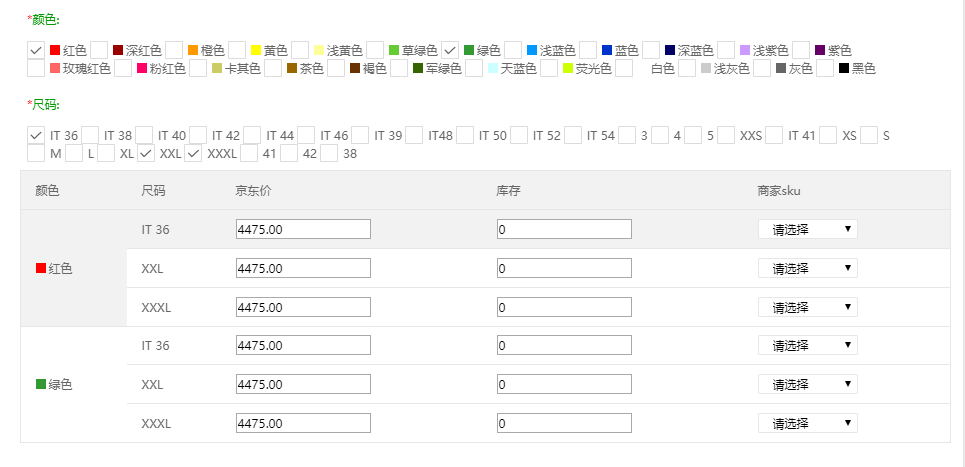Screen dimensions: 965x467
Task: Click the orange 橙色 color swatch
Action: coord(193,50)
